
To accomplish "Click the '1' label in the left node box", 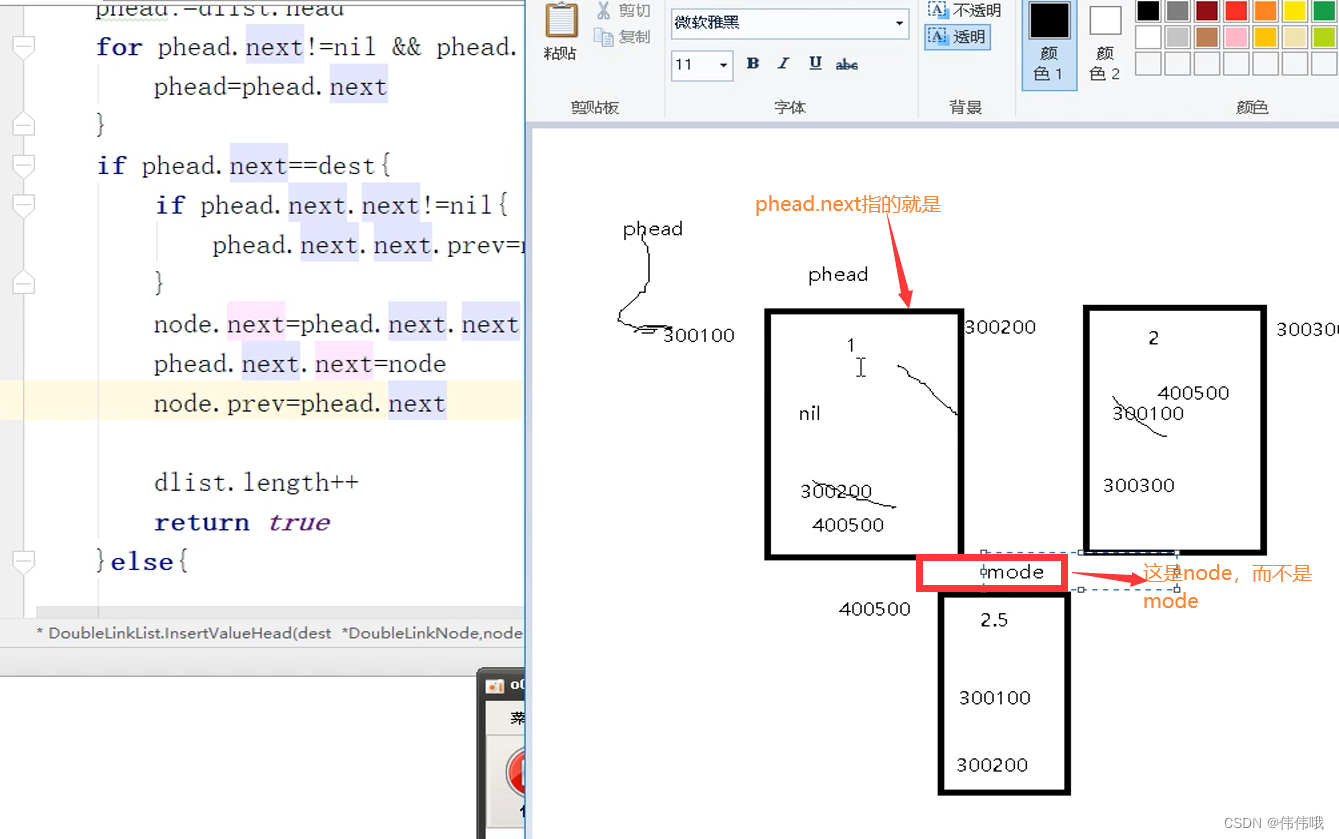I will click(851, 345).
